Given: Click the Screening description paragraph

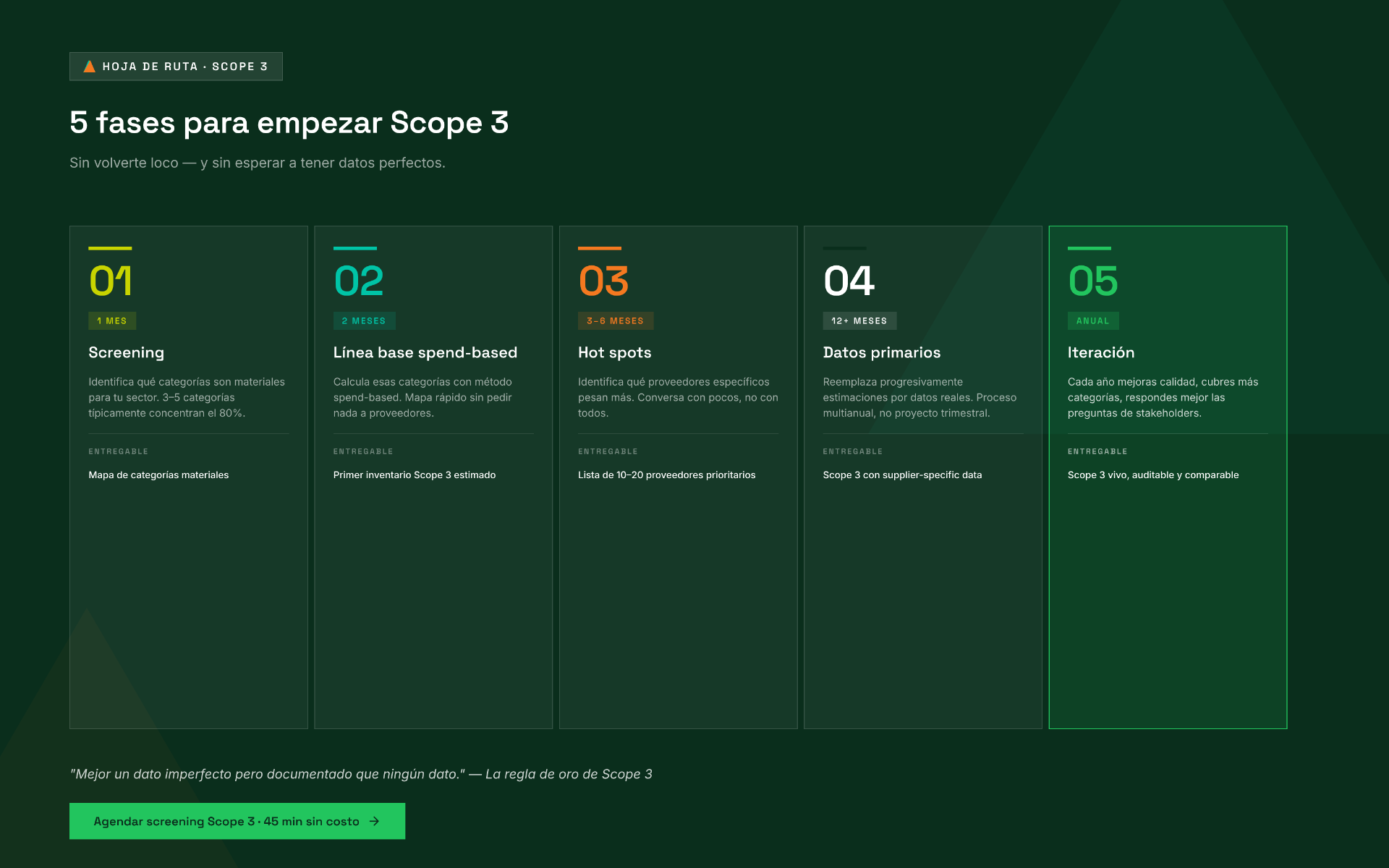Looking at the screenshot, I should 187,397.
